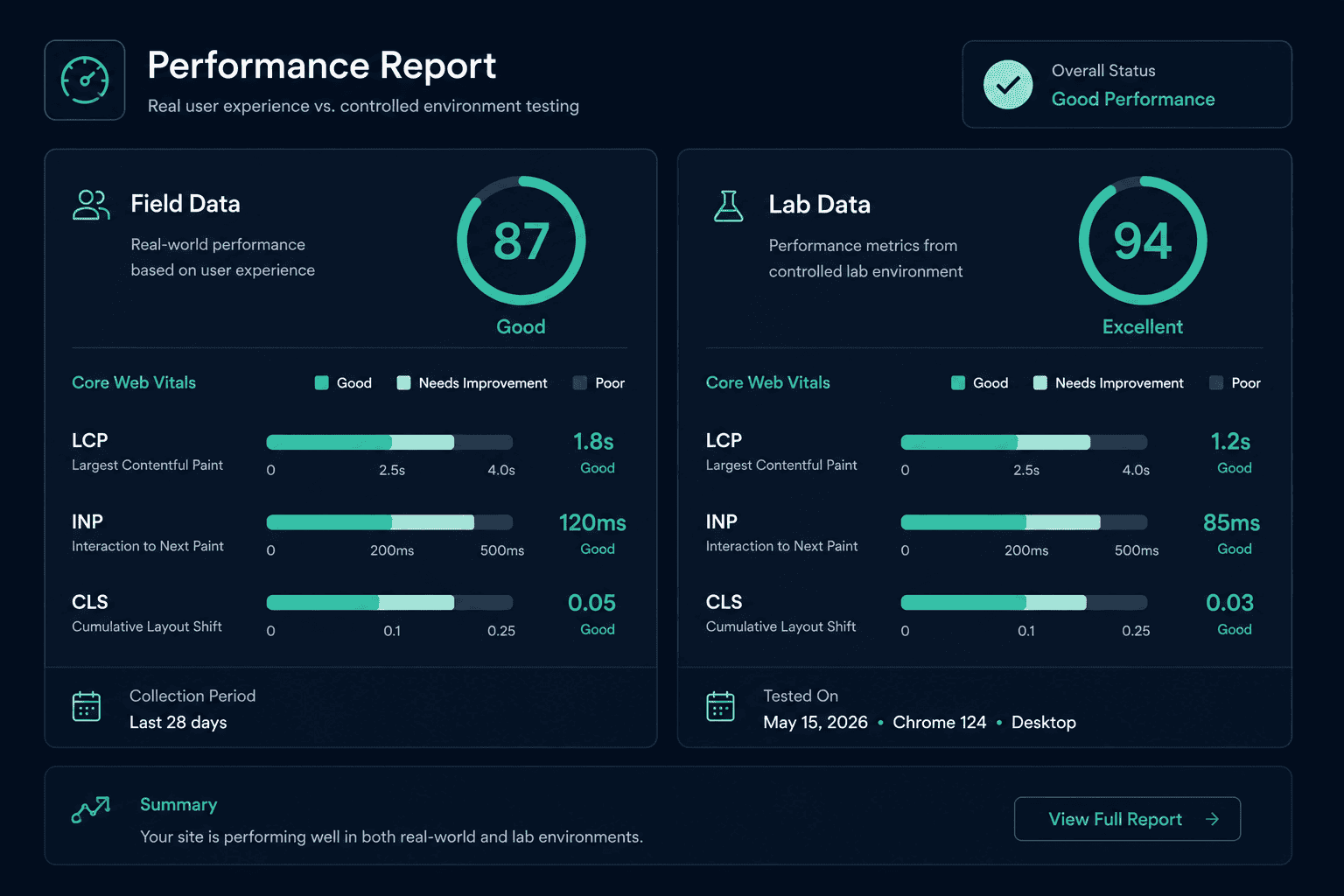1344x896 pixels.
Task: Click the 500ms scale mark in Field Data
Action: (502, 551)
